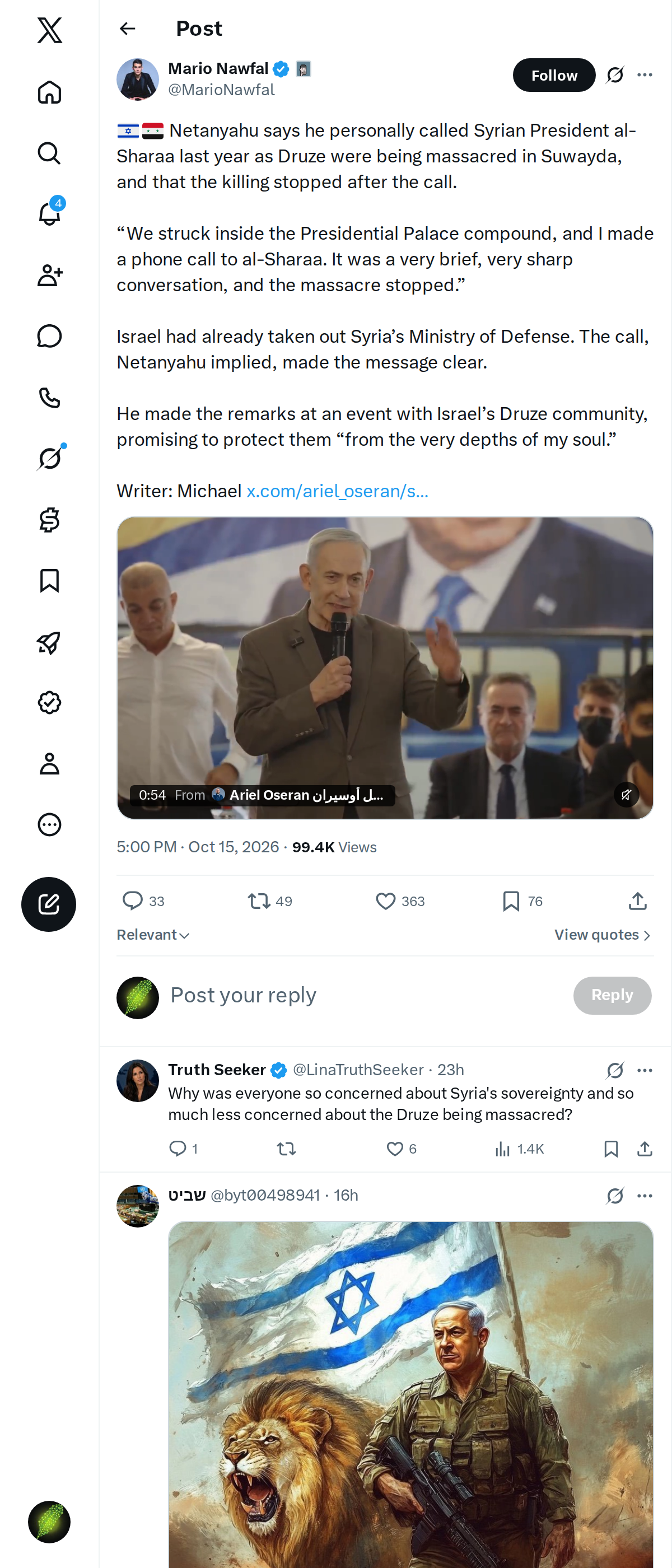Viewport: 672px width, 1568px height.
Task: Open the Grok icon in sidebar
Action: (49, 458)
